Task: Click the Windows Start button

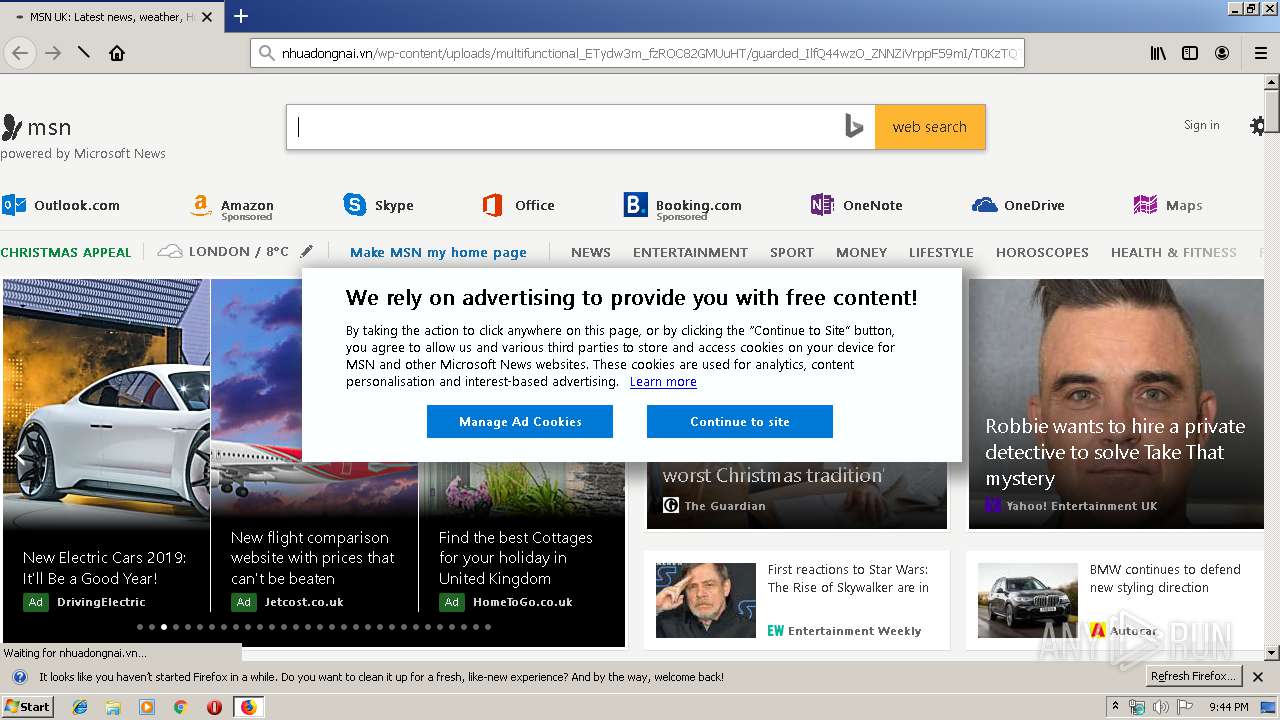Action: click(28, 707)
